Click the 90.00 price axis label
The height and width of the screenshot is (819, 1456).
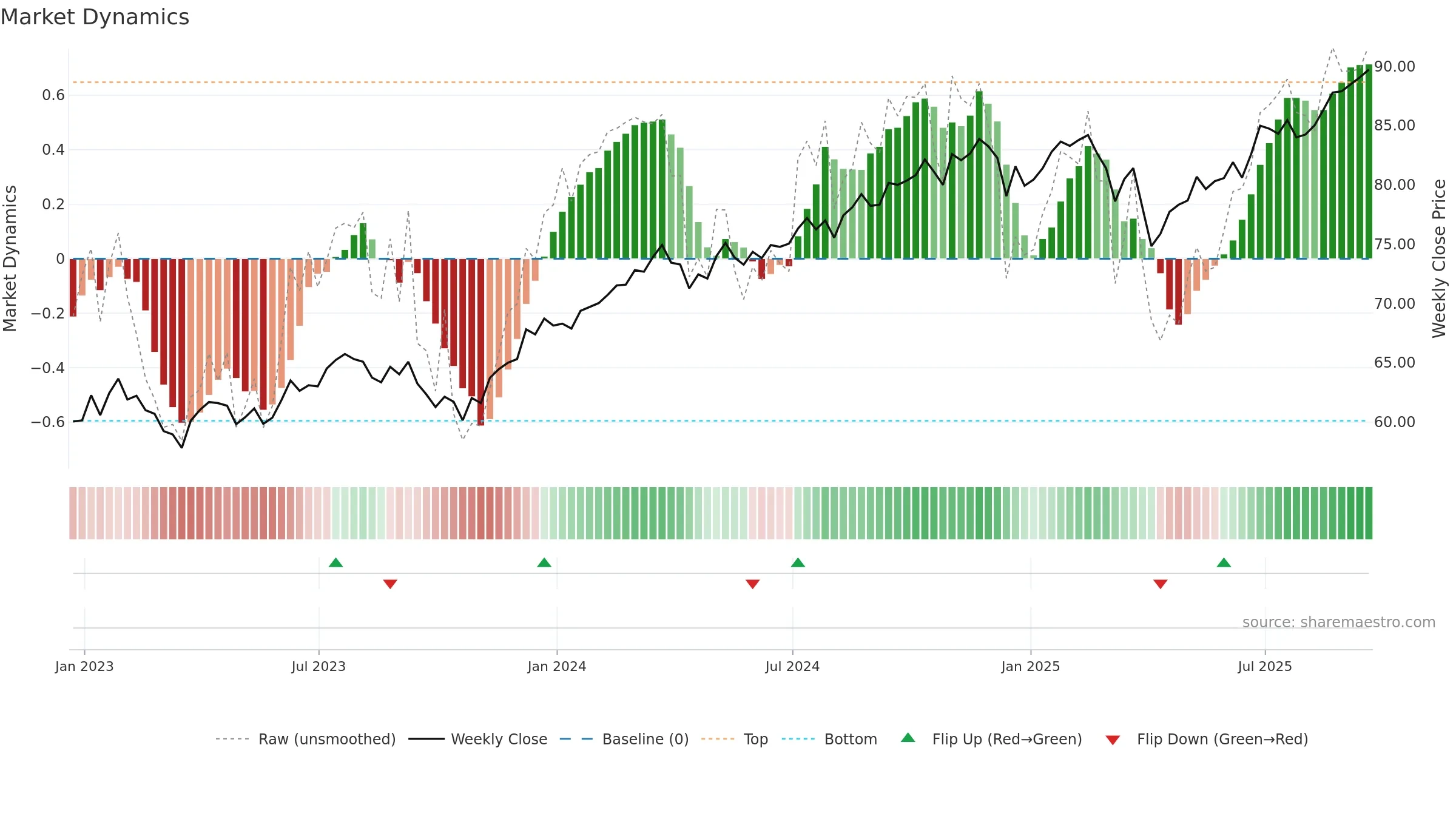(x=1395, y=66)
